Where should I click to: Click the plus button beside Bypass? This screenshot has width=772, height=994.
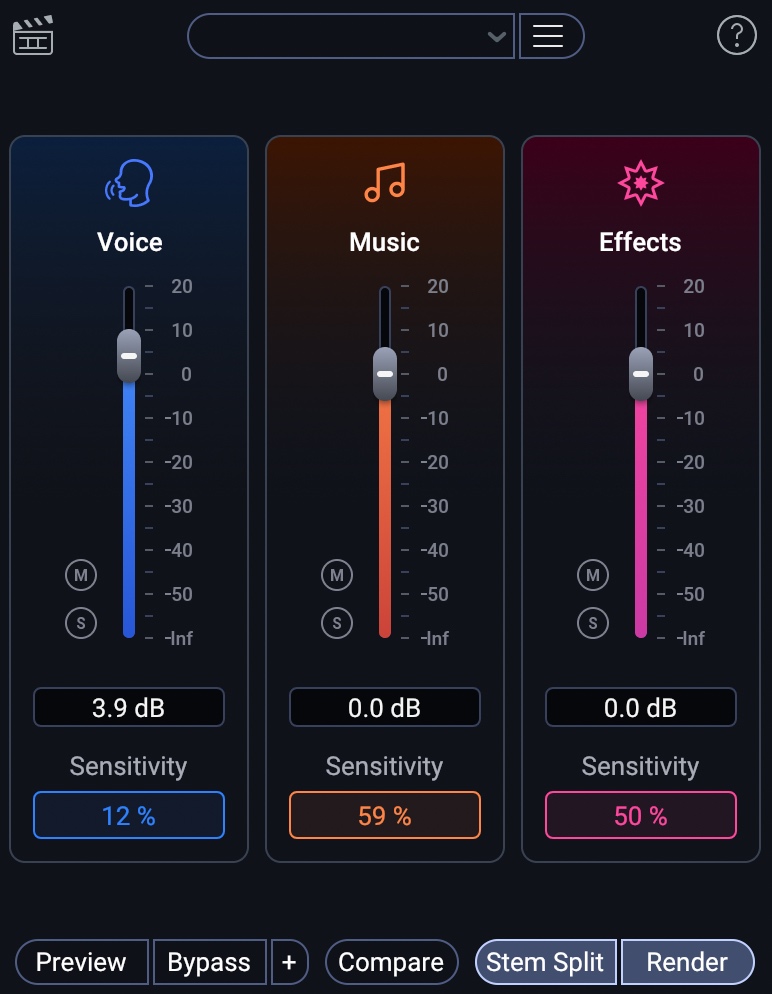289,962
